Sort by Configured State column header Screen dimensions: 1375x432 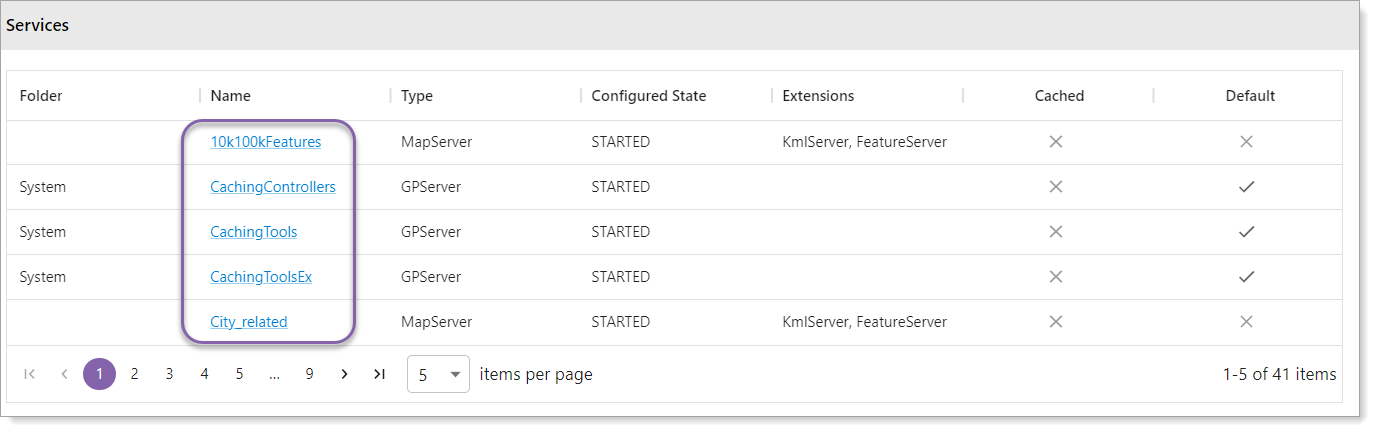[x=649, y=96]
